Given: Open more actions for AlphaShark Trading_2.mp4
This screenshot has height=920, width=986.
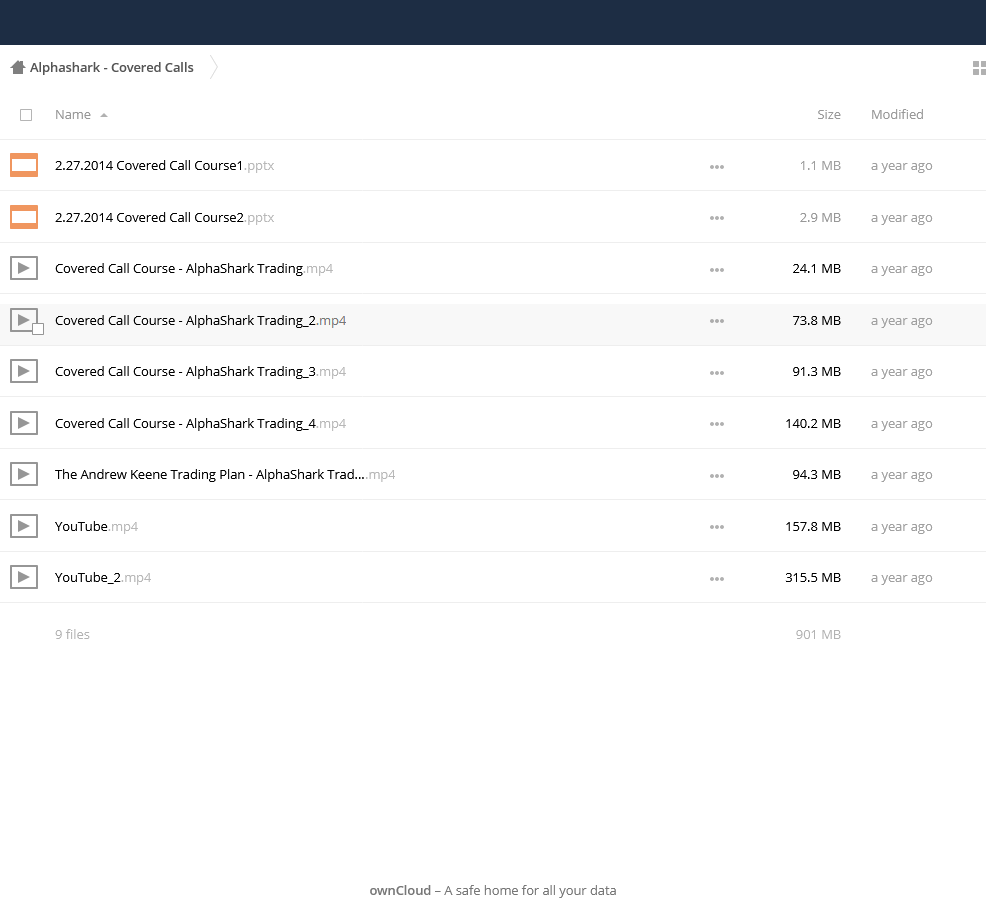Looking at the screenshot, I should point(717,321).
